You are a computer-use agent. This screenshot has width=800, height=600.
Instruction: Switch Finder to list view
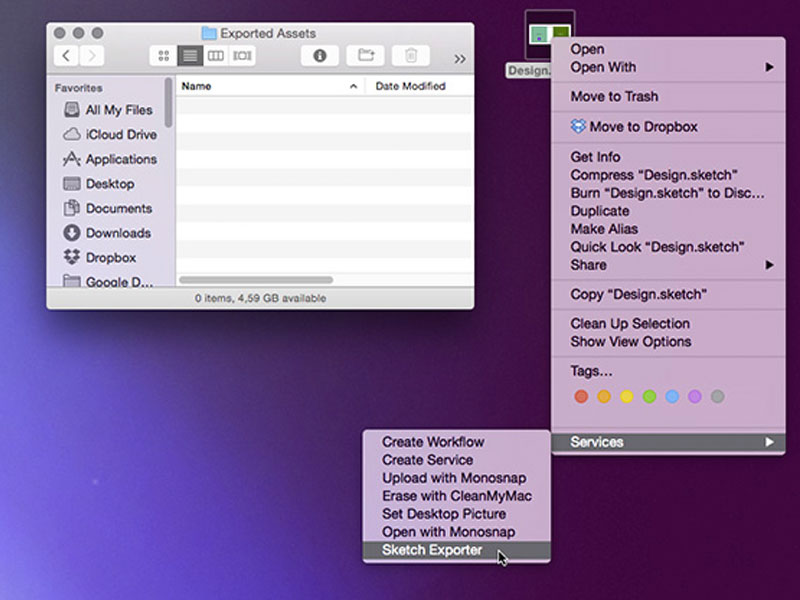pyautogui.click(x=190, y=56)
